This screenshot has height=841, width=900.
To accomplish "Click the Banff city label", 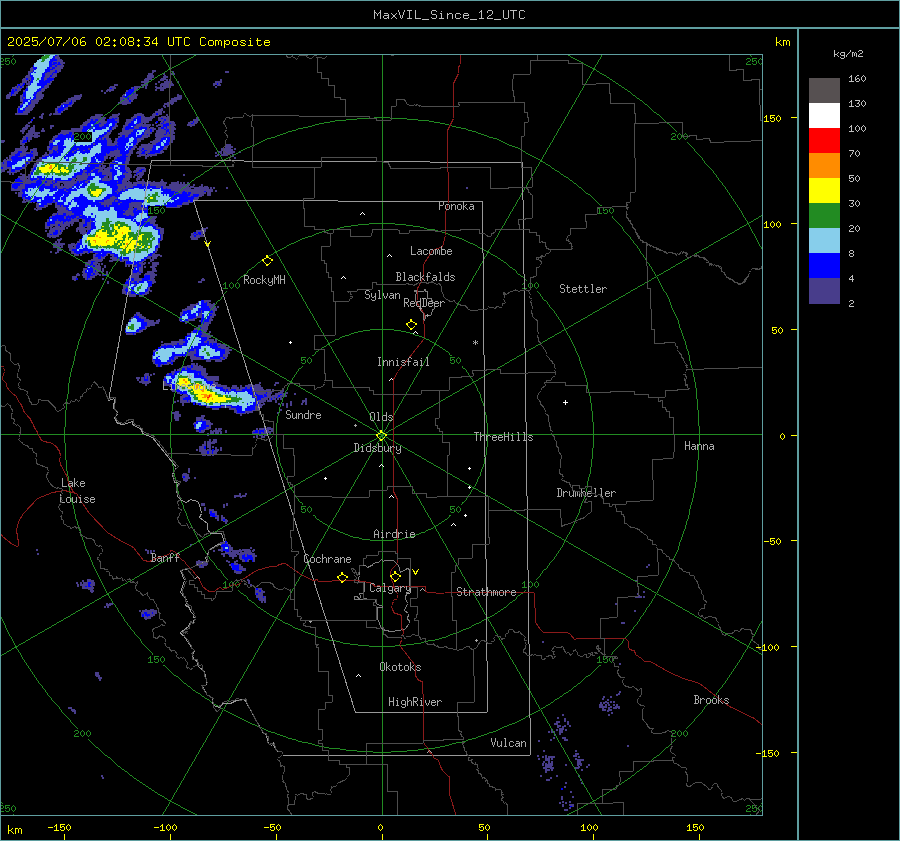I will (x=165, y=558).
